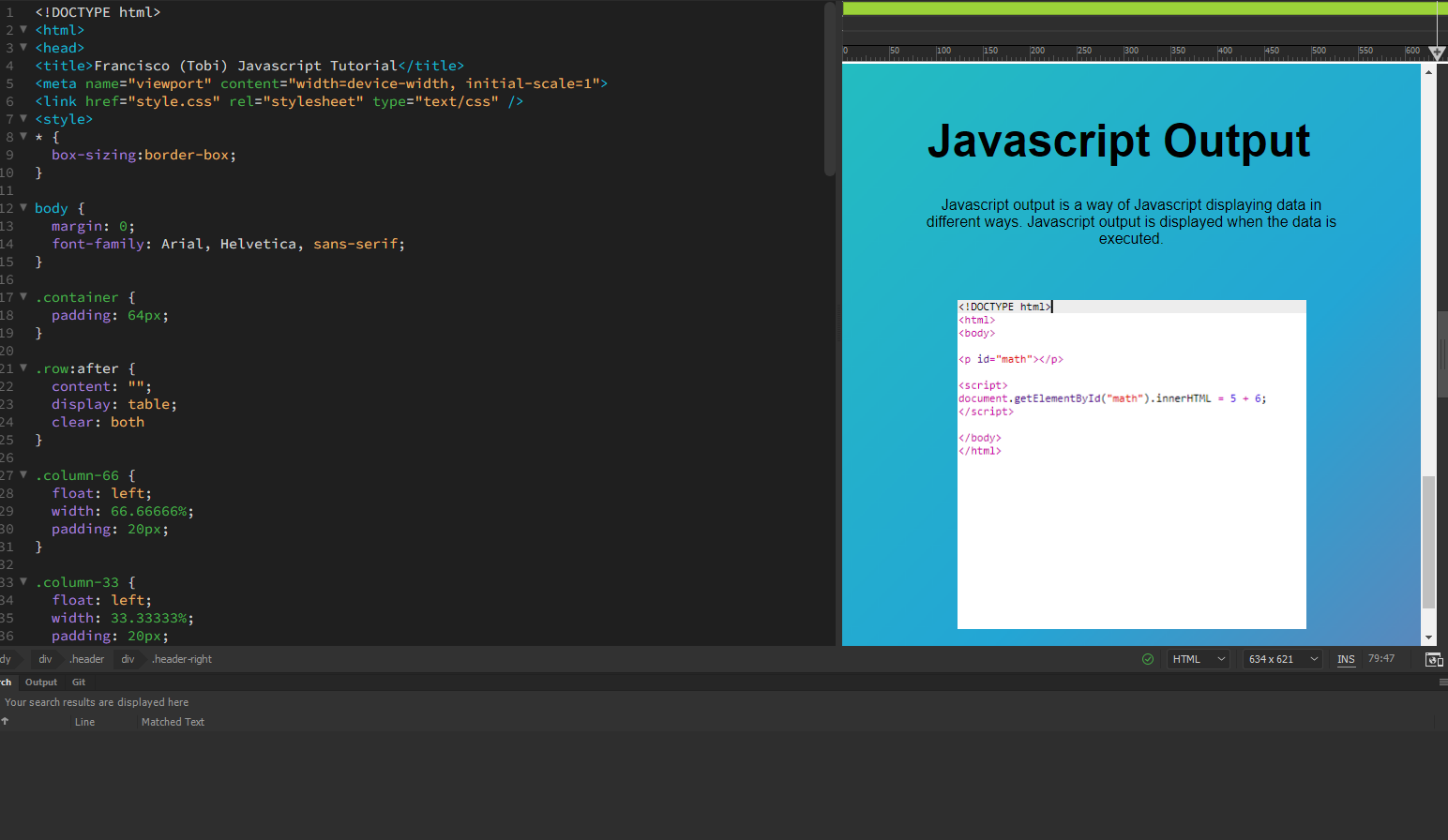The width and height of the screenshot is (1448, 840).
Task: Click the width: 66.66666% declaration
Action: (123, 511)
